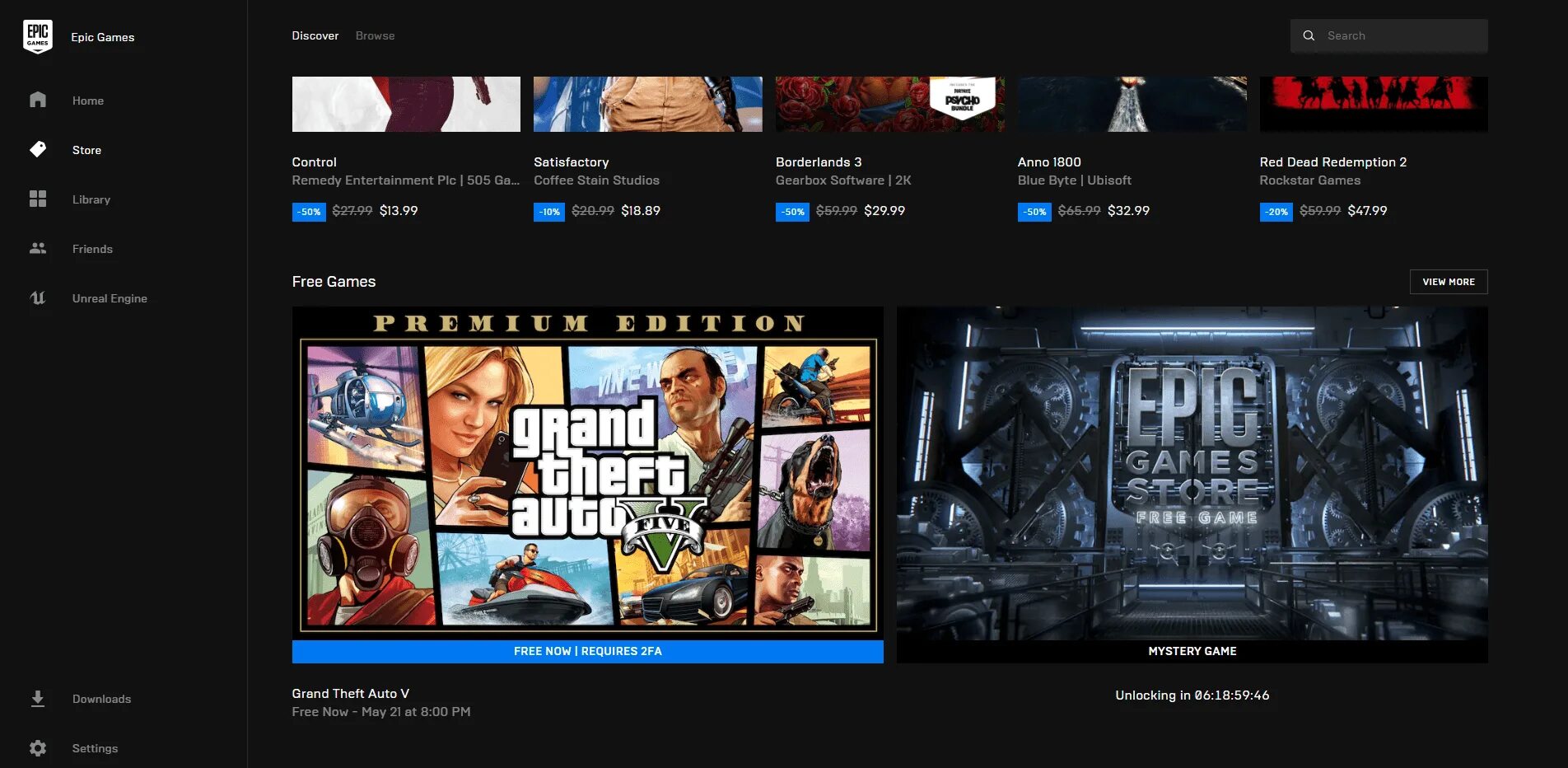The width and height of the screenshot is (1568, 768).
Task: Click the Satisfactory -10% discount badge
Action: coord(549,212)
